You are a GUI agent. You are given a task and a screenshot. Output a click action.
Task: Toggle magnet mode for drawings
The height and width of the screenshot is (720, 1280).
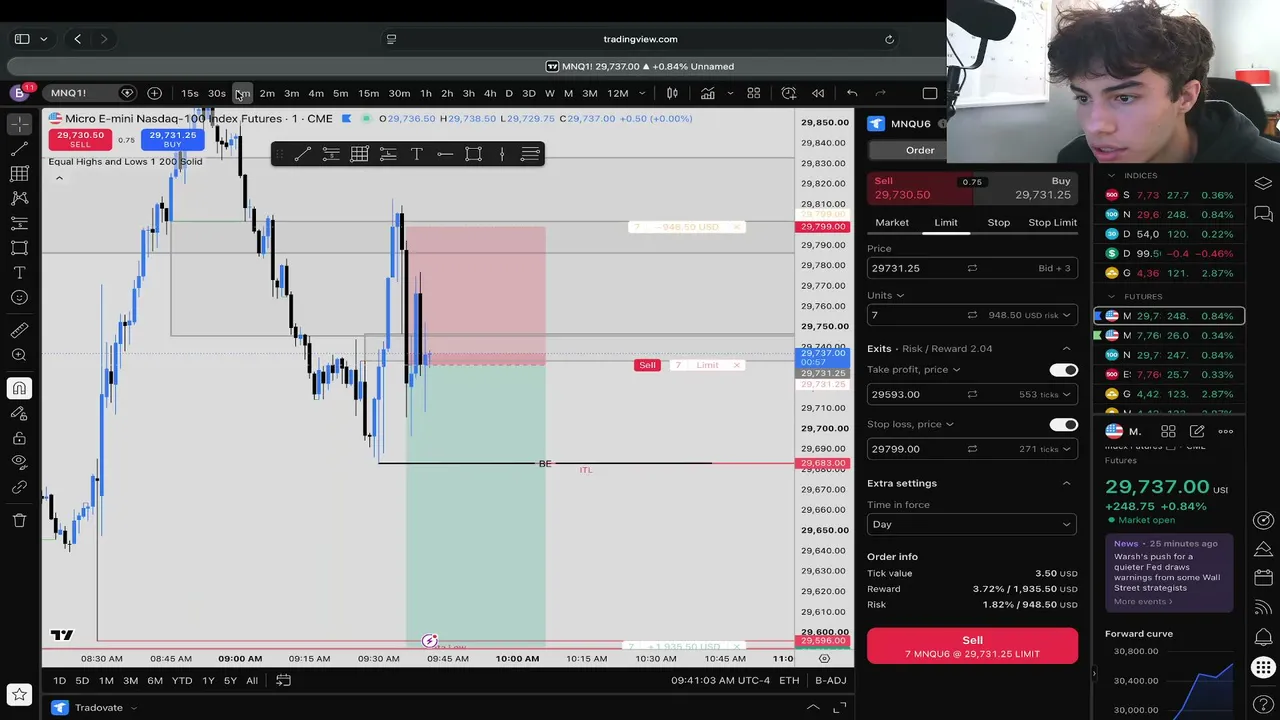point(19,388)
